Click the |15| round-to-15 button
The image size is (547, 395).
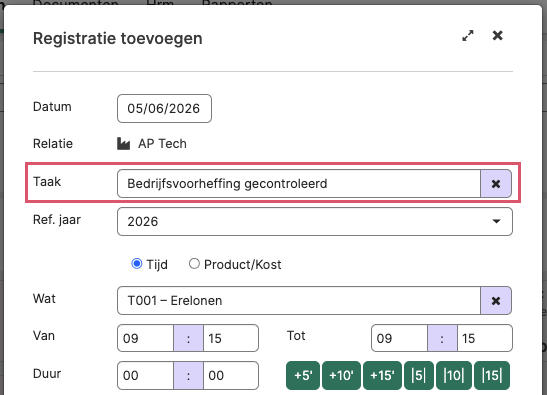492,375
